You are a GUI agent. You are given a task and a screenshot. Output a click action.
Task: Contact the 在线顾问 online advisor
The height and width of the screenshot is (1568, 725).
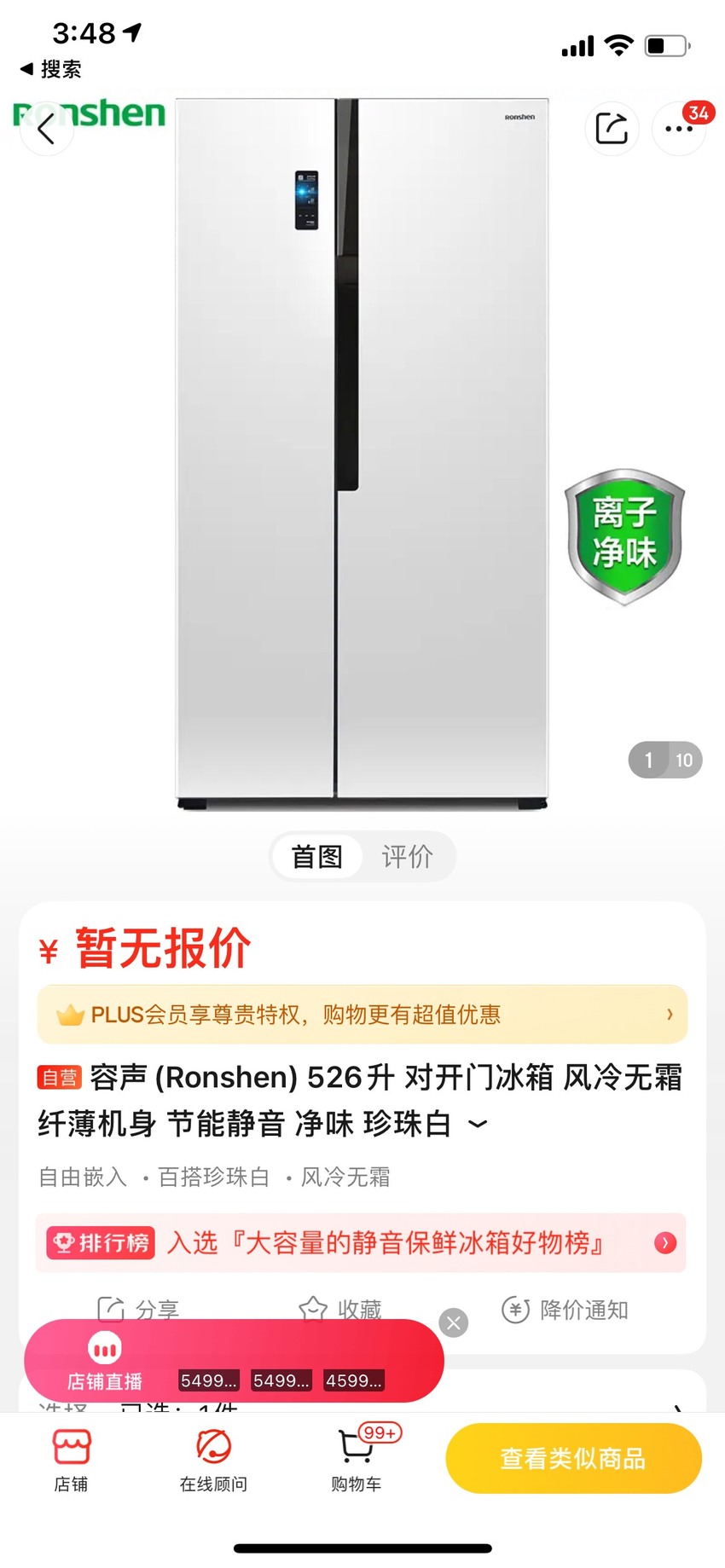213,1460
